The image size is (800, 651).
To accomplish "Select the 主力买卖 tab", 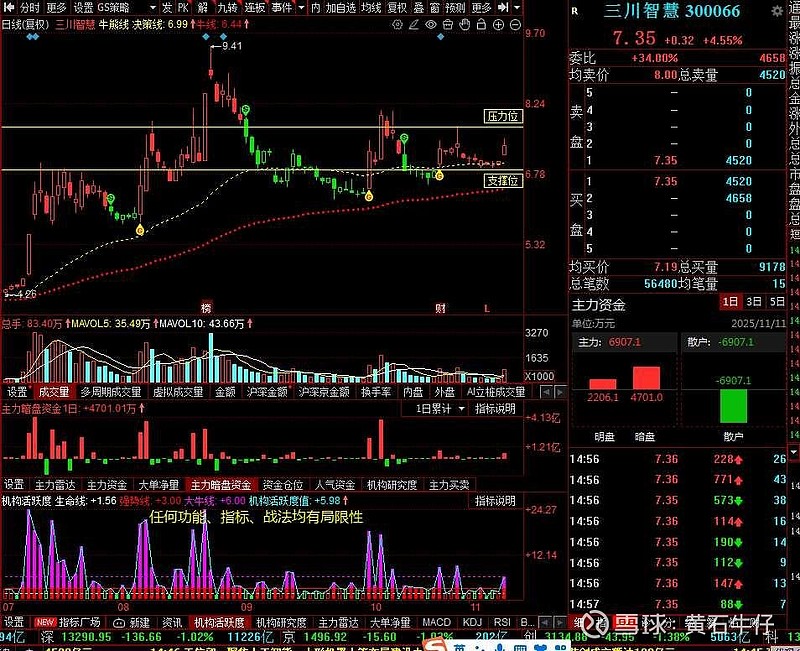I will [x=449, y=485].
